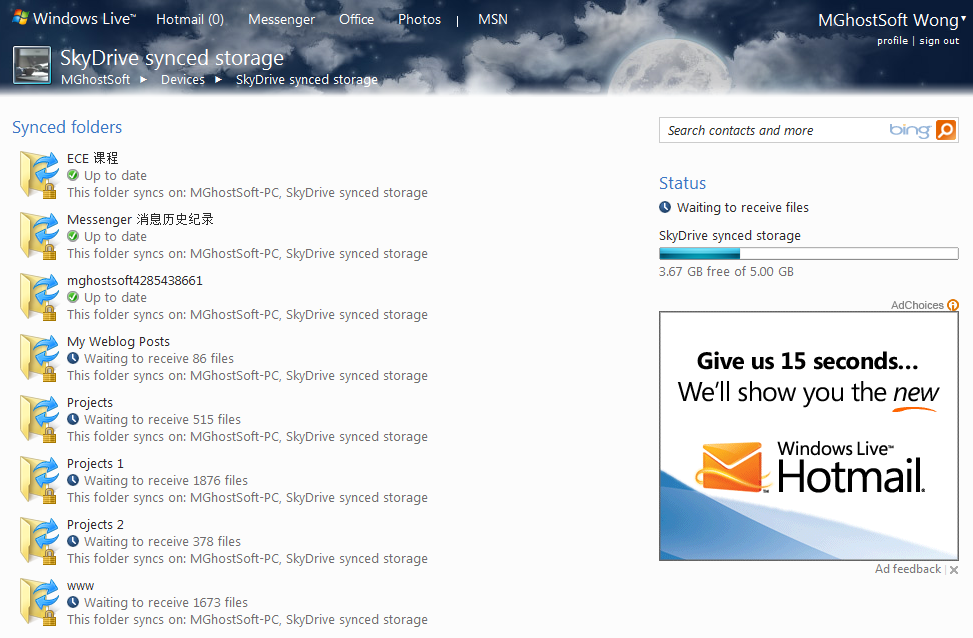Screen dimensions: 973x638
Task: Close the ad with the X icon
Action: click(x=953, y=570)
